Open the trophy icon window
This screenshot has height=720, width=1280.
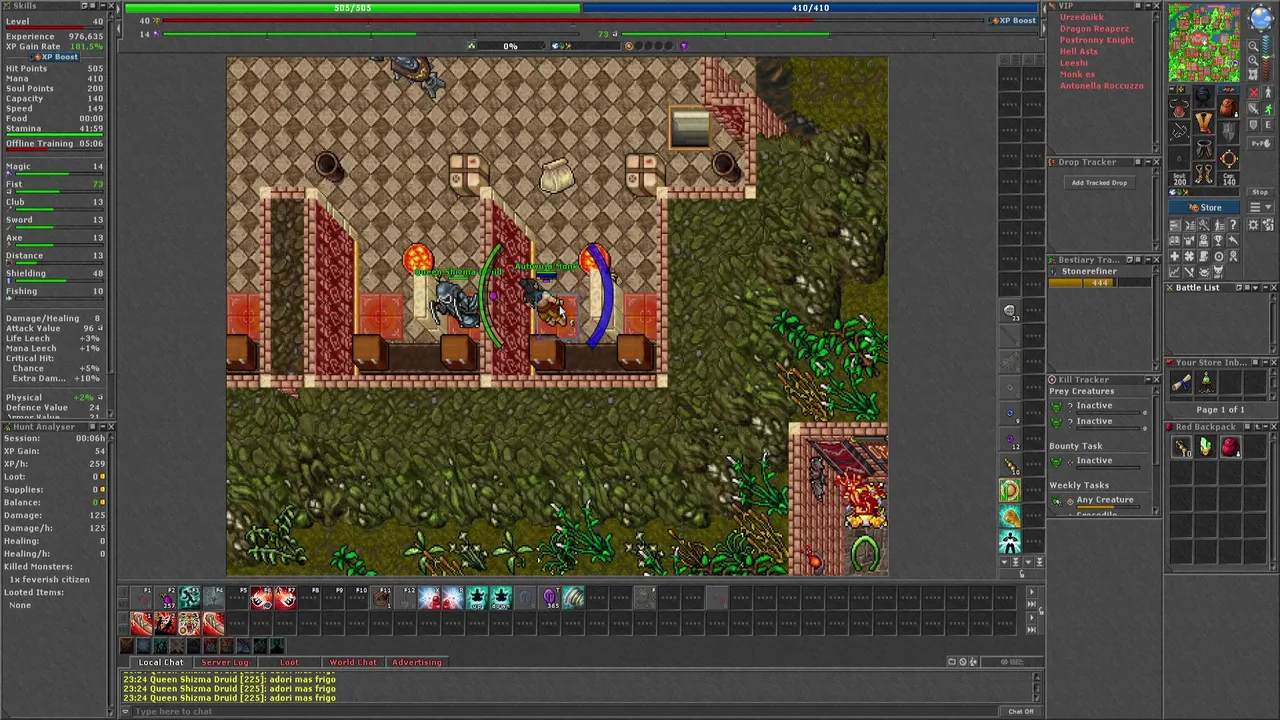[1218, 240]
